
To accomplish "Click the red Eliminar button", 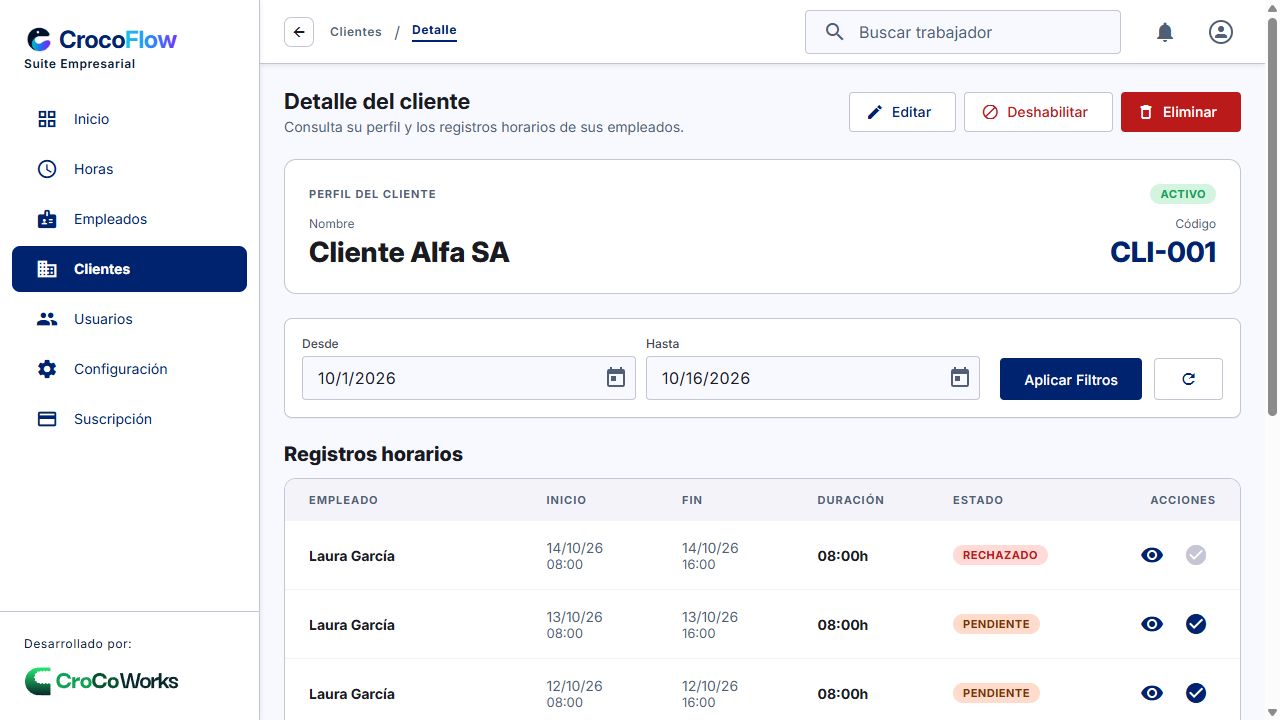I will click(1181, 112).
